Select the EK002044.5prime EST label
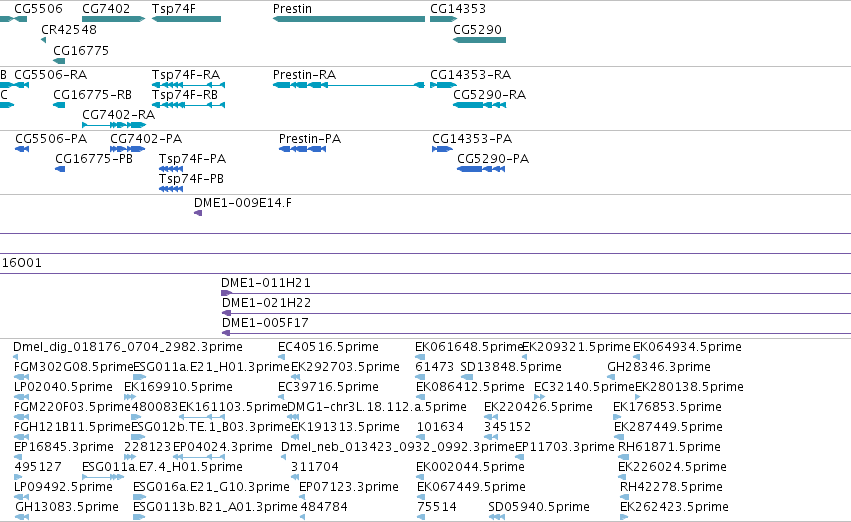The height and width of the screenshot is (522, 851). [470, 467]
